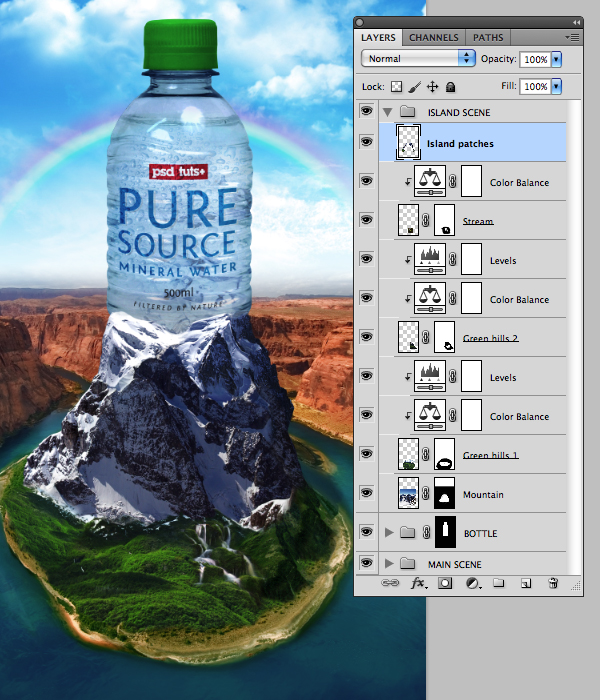Click the MAIN SCENE group folder icon
Viewport: 600px width, 700px height.
pyautogui.click(x=408, y=563)
